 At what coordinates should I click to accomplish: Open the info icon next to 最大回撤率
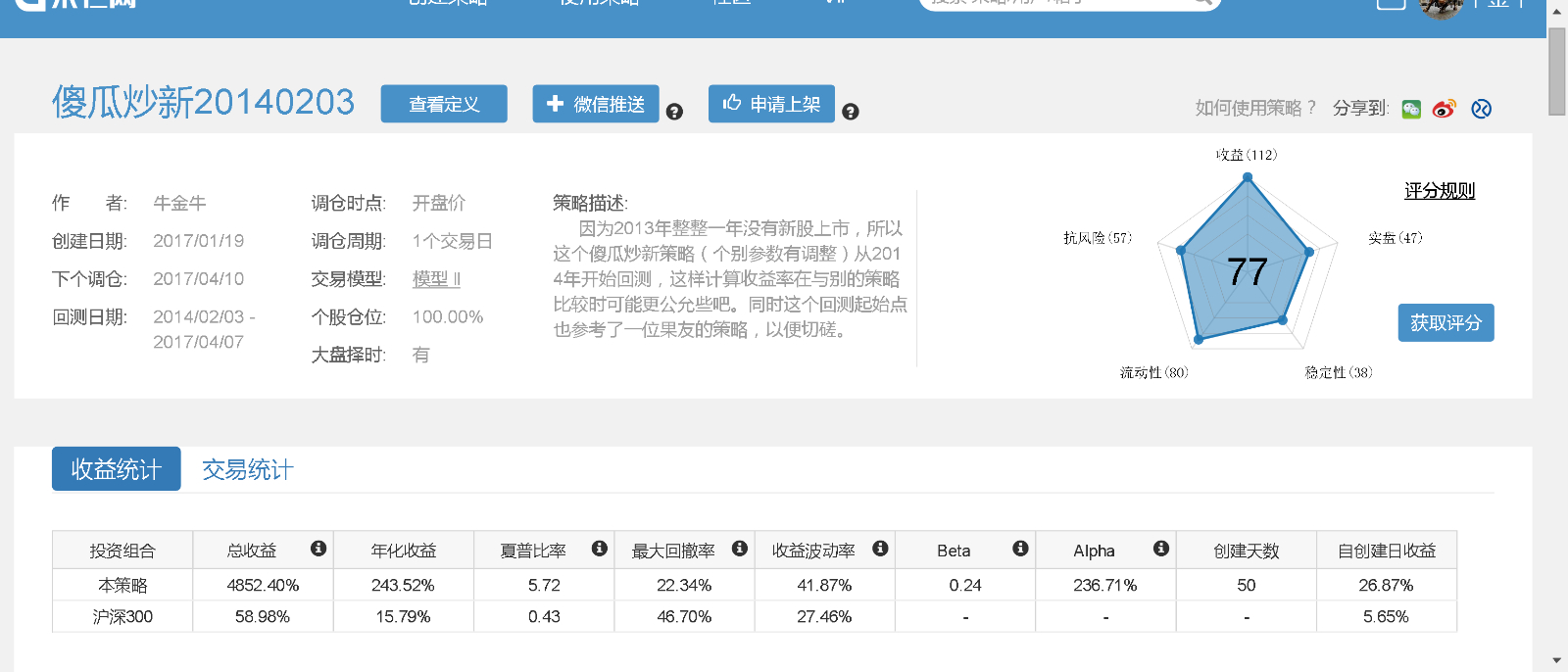pos(740,549)
